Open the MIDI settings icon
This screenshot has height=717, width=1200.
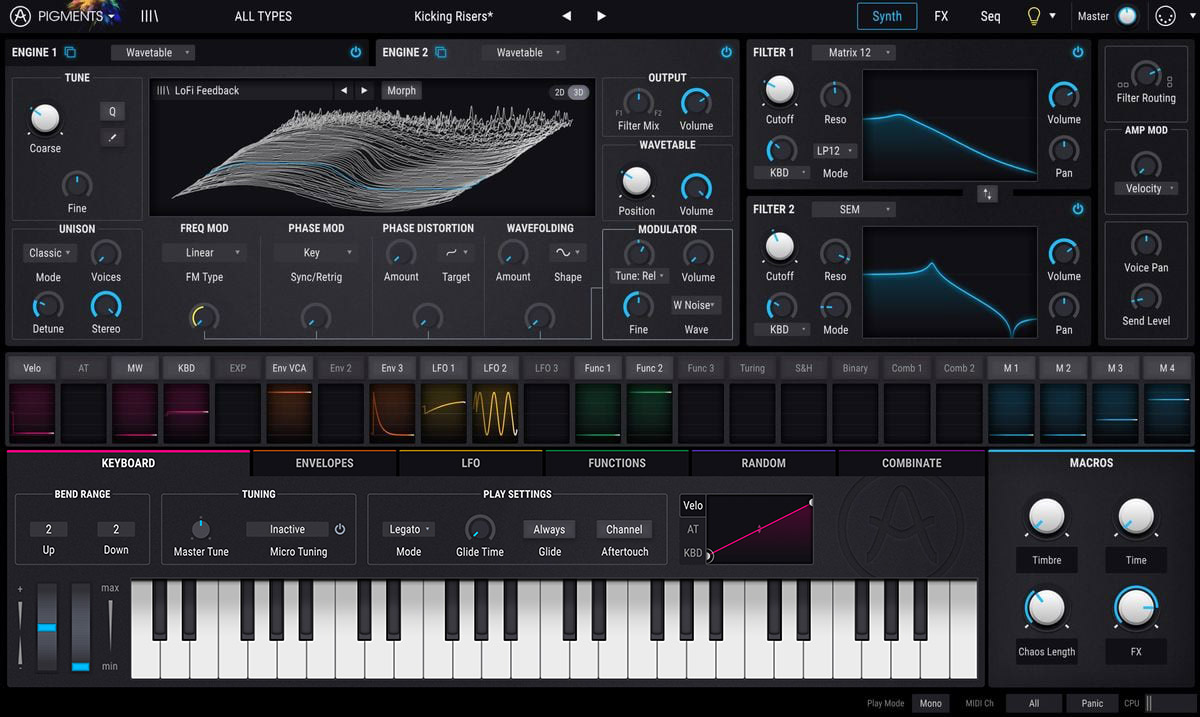click(1164, 16)
